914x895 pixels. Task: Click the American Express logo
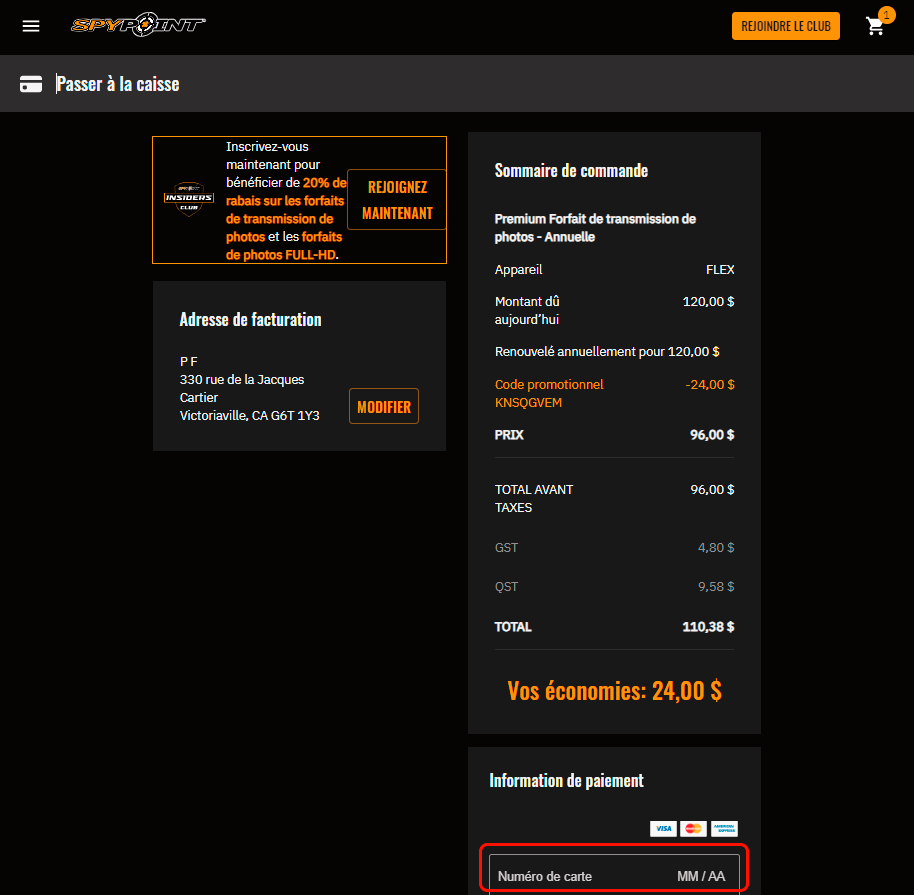(724, 829)
